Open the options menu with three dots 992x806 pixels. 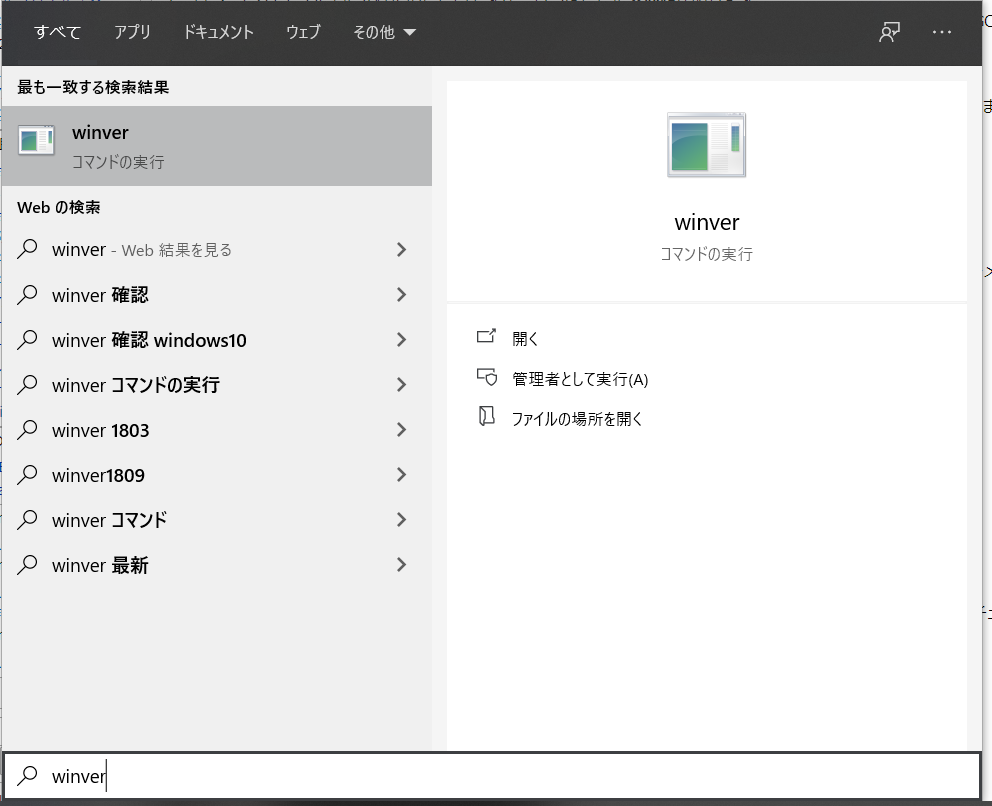point(941,32)
